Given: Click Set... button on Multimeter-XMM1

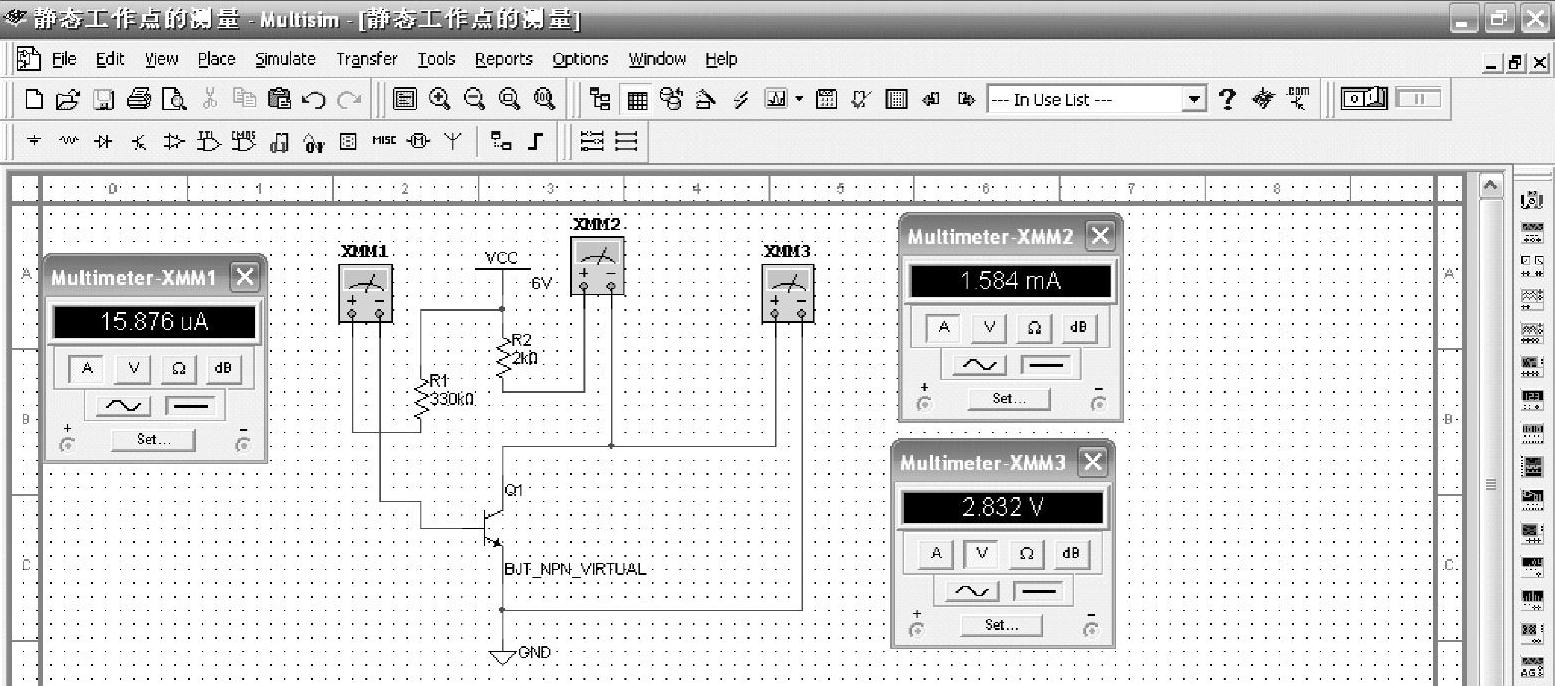Looking at the screenshot, I should click(153, 439).
